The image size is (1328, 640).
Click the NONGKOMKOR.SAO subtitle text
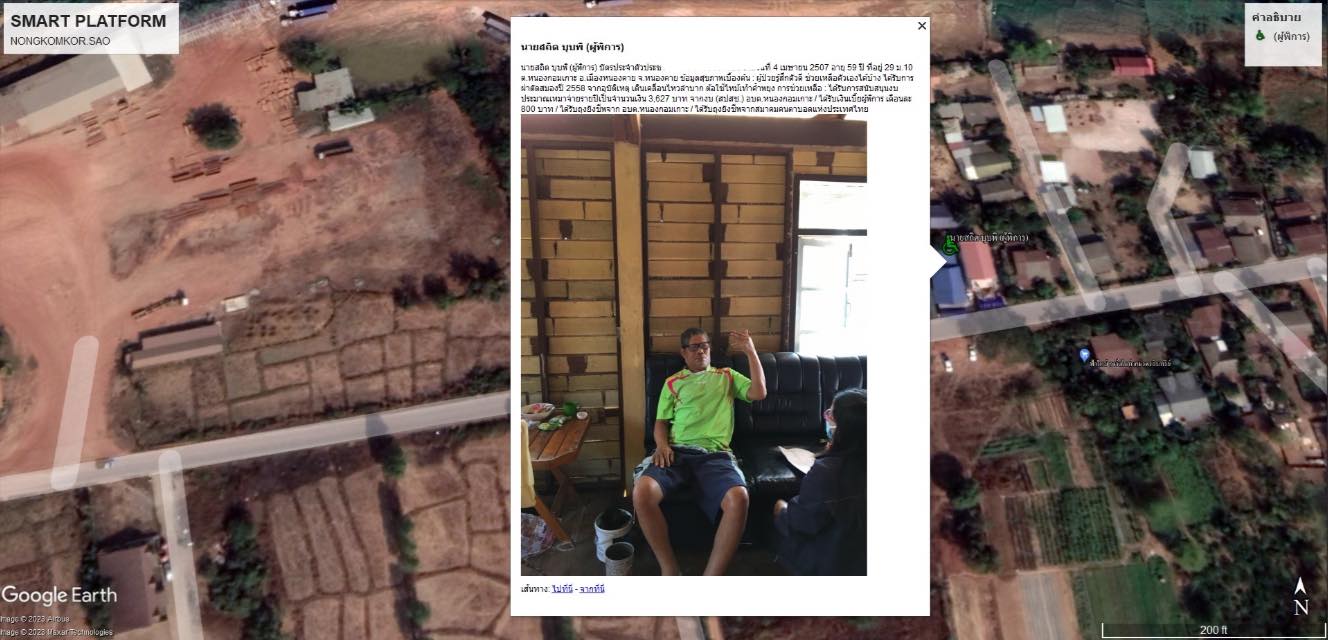point(60,42)
